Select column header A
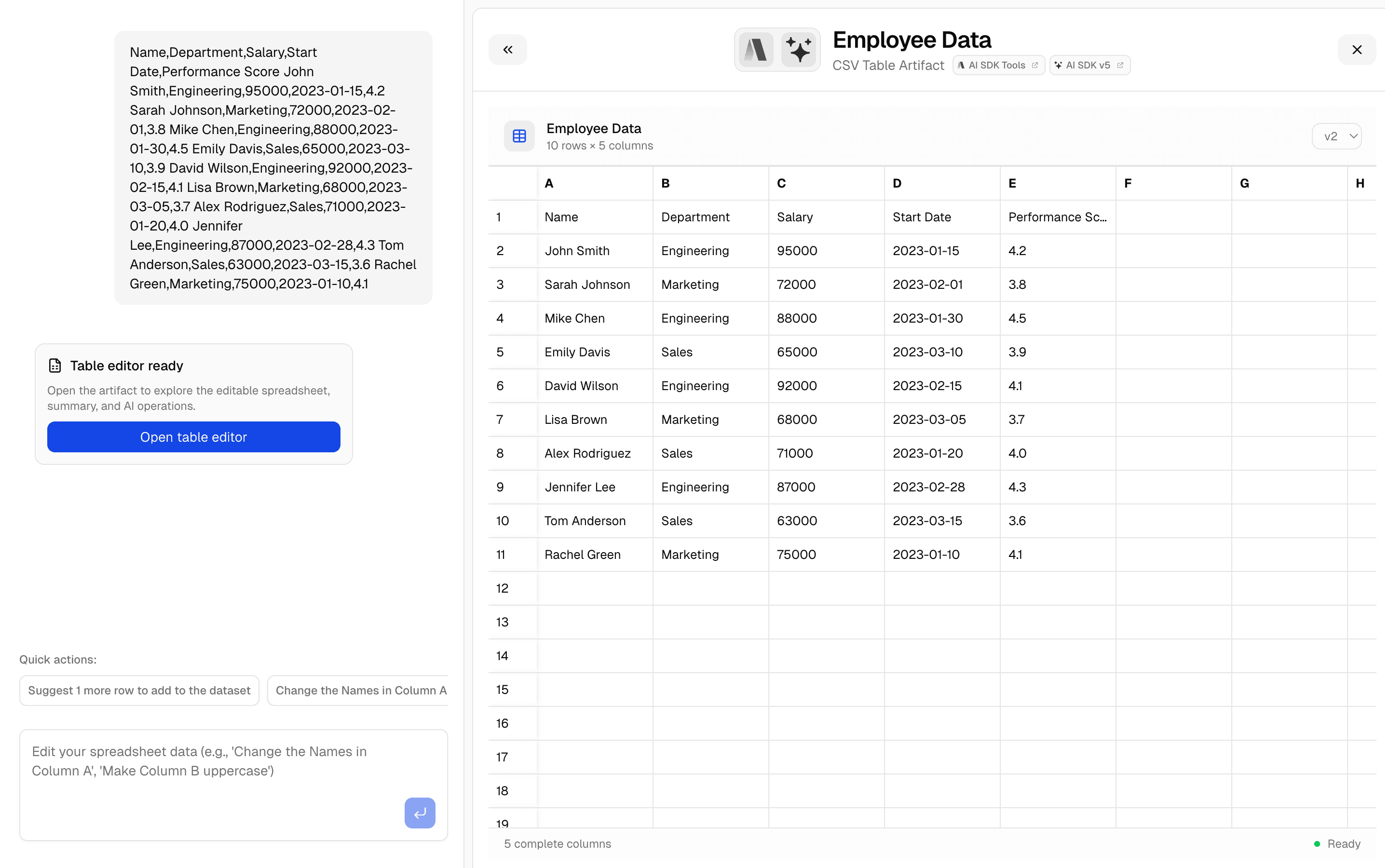This screenshot has width=1389, height=868. [594, 183]
